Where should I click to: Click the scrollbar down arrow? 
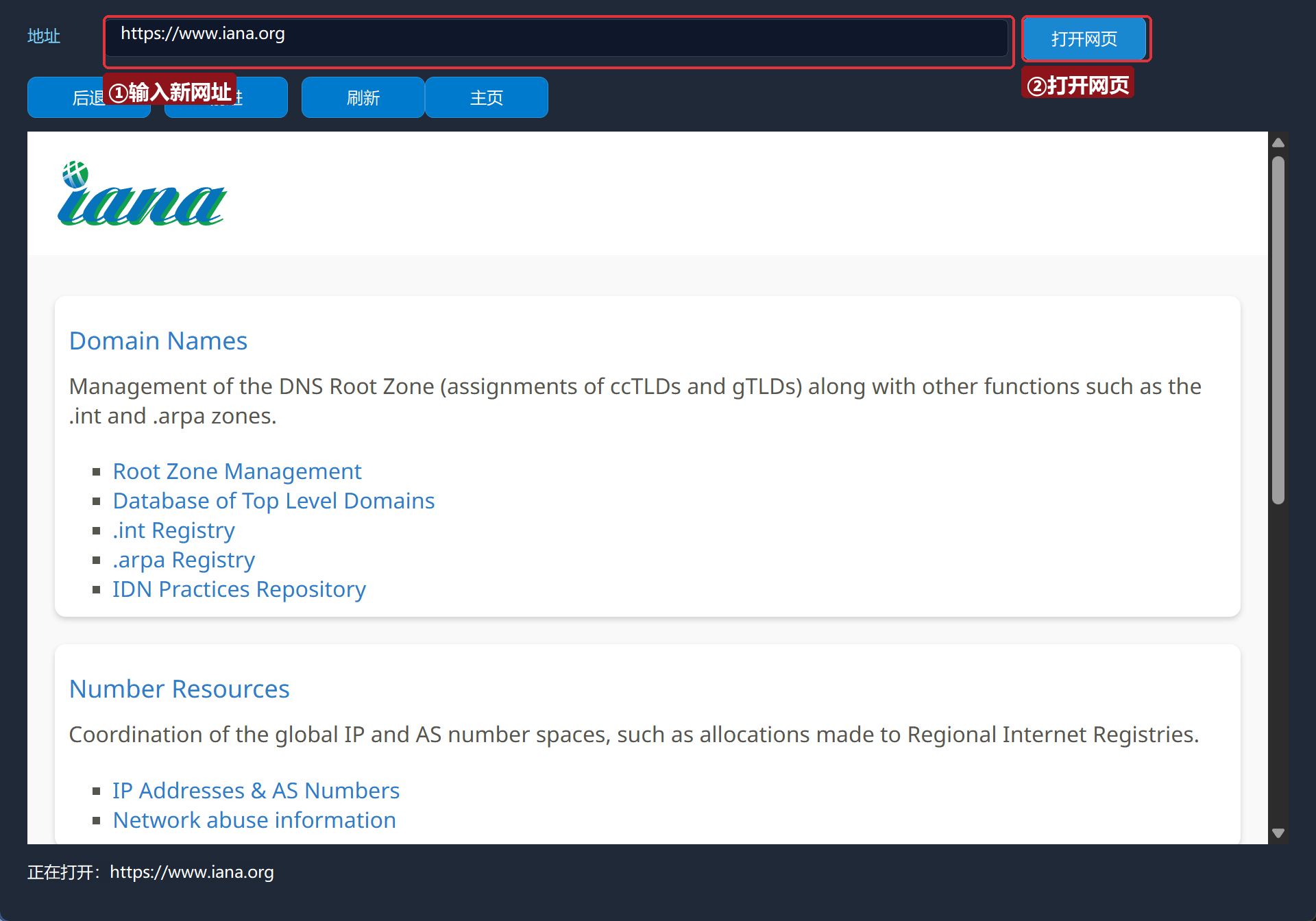pos(1278,833)
